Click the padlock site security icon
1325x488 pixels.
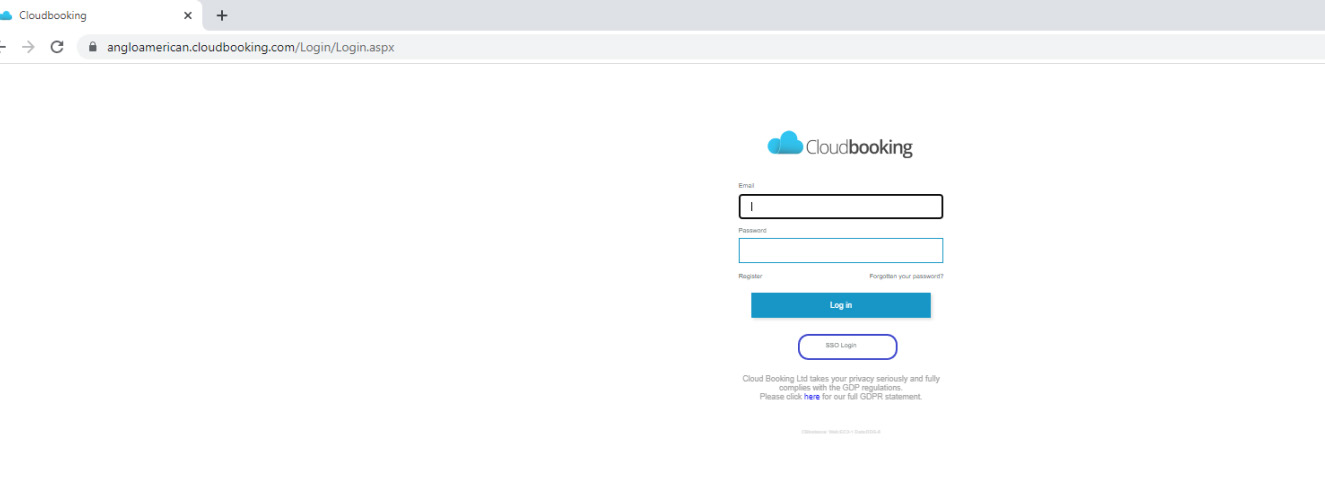(x=92, y=47)
